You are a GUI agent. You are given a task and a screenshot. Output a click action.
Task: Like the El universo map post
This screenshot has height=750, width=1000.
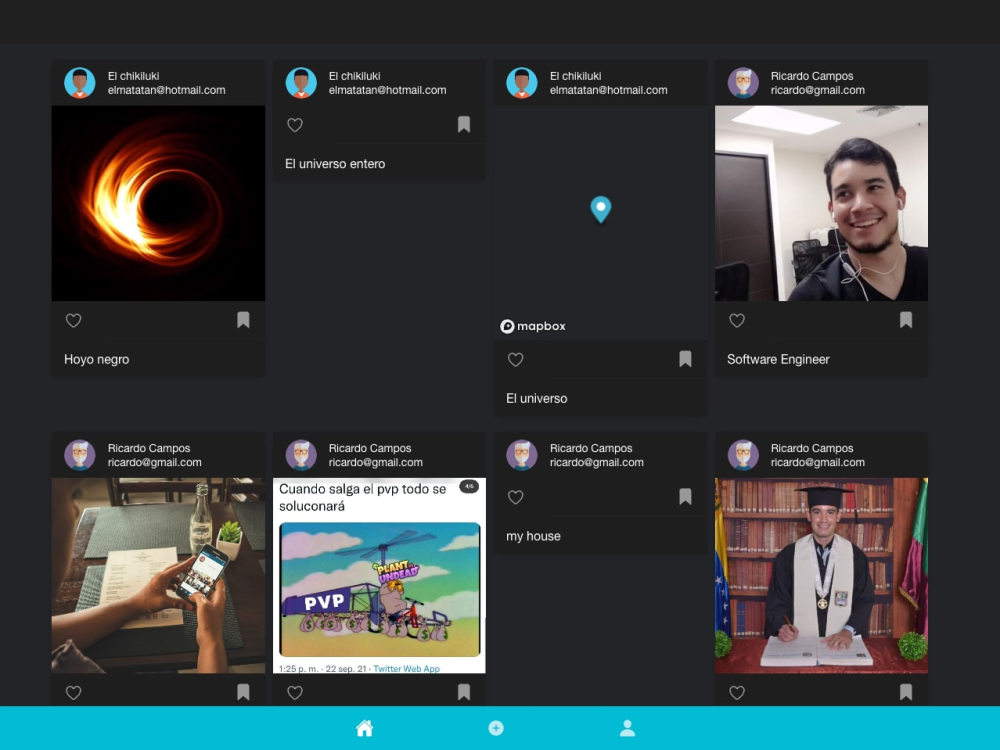[515, 360]
